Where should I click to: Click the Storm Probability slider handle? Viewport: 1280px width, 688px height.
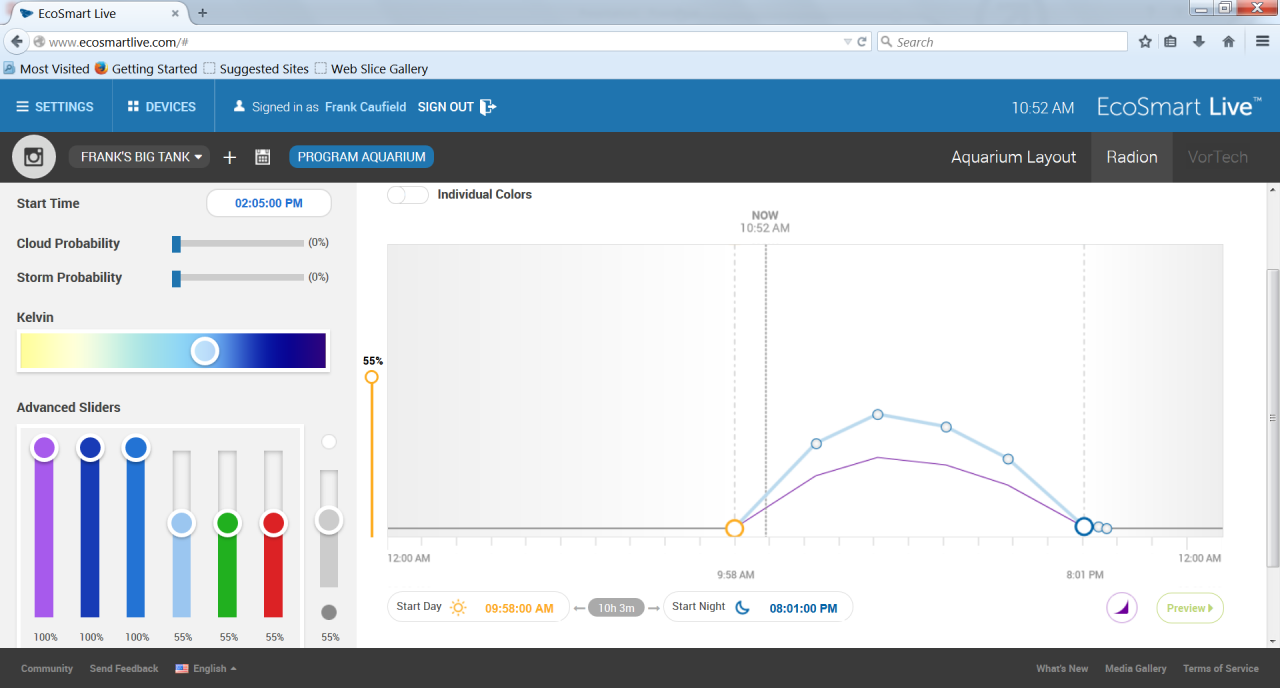tap(176, 278)
